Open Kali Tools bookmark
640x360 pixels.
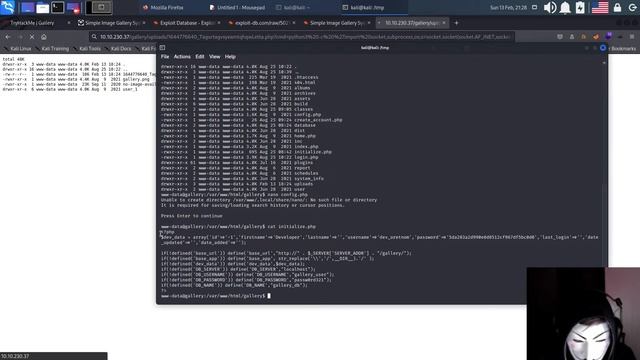point(87,49)
